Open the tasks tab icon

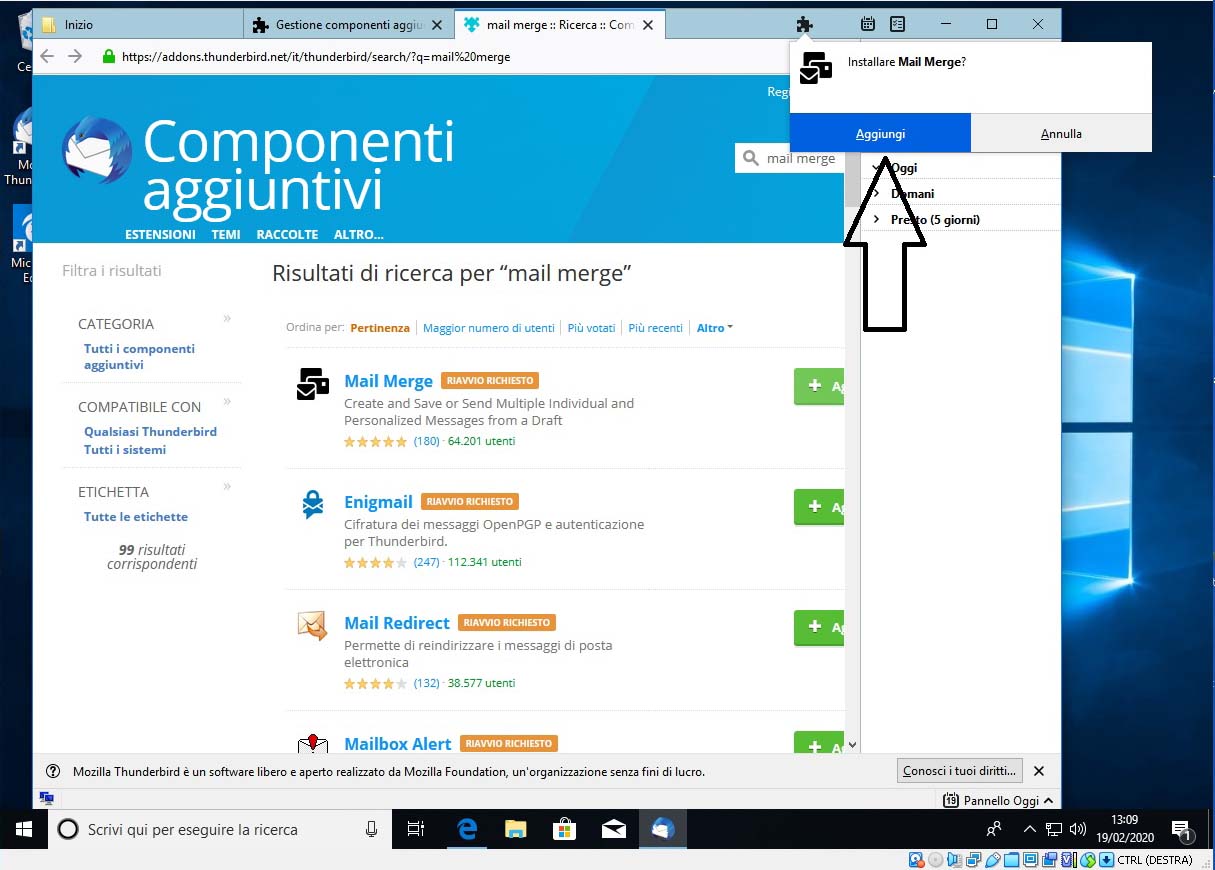point(897,24)
